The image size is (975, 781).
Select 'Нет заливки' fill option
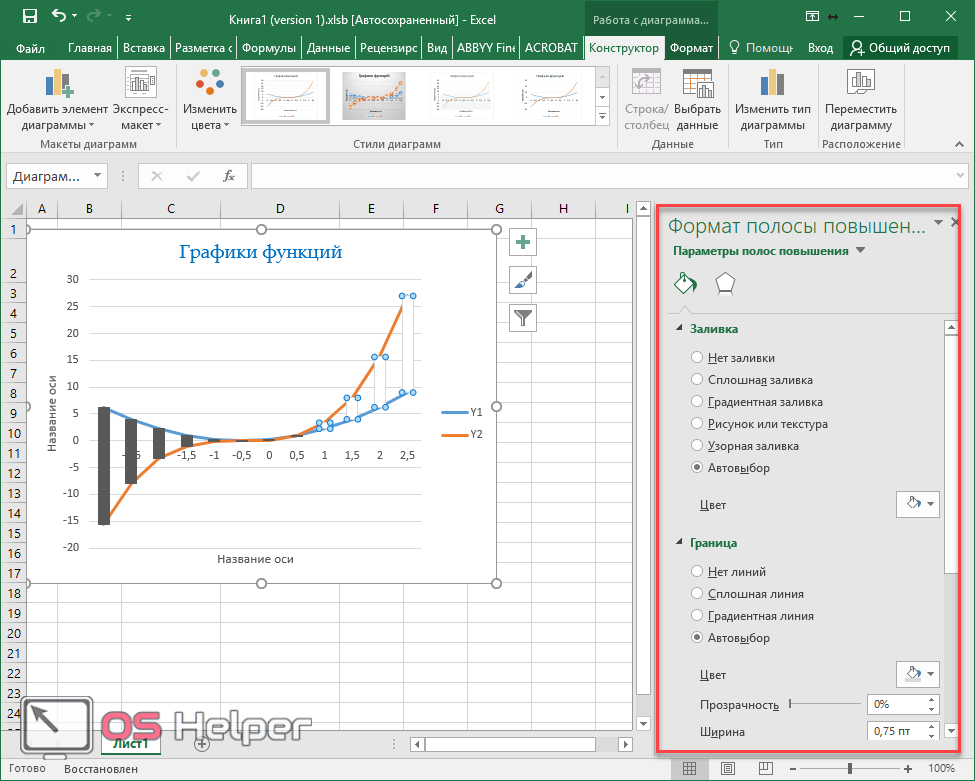697,358
